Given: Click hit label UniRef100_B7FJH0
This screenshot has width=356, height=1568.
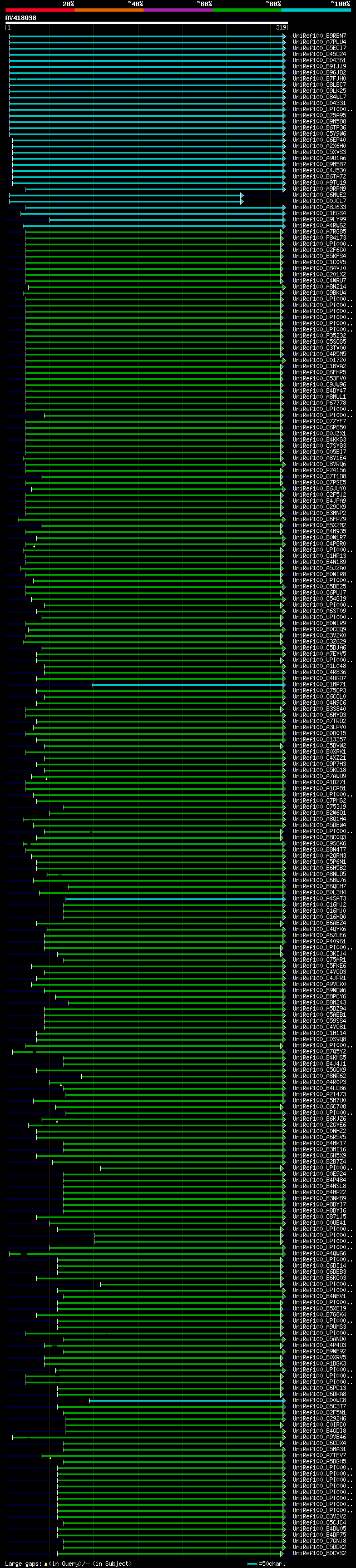Looking at the screenshot, I should point(319,78).
